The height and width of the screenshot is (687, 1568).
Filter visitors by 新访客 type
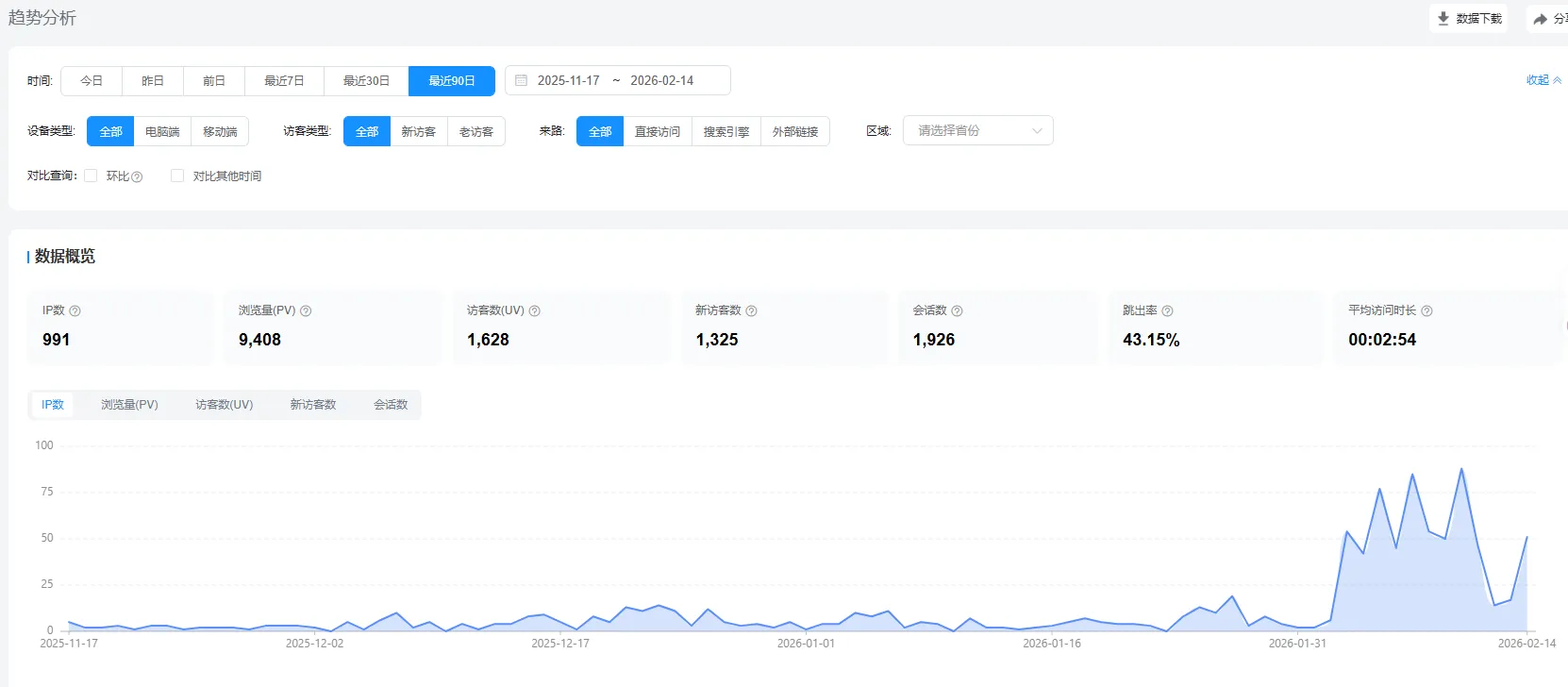click(x=419, y=132)
